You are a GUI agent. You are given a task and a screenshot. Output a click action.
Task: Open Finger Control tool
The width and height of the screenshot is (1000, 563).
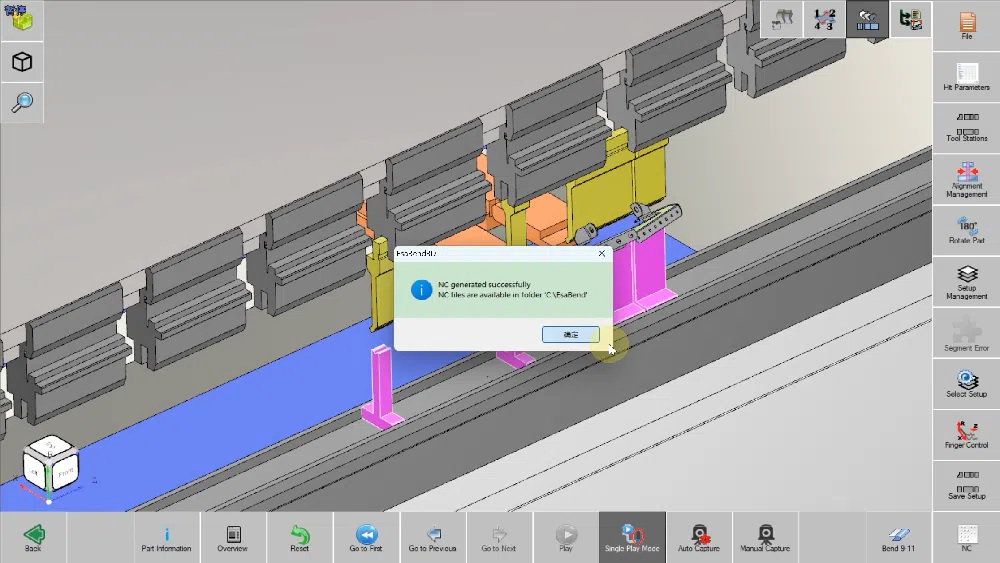pyautogui.click(x=966, y=435)
